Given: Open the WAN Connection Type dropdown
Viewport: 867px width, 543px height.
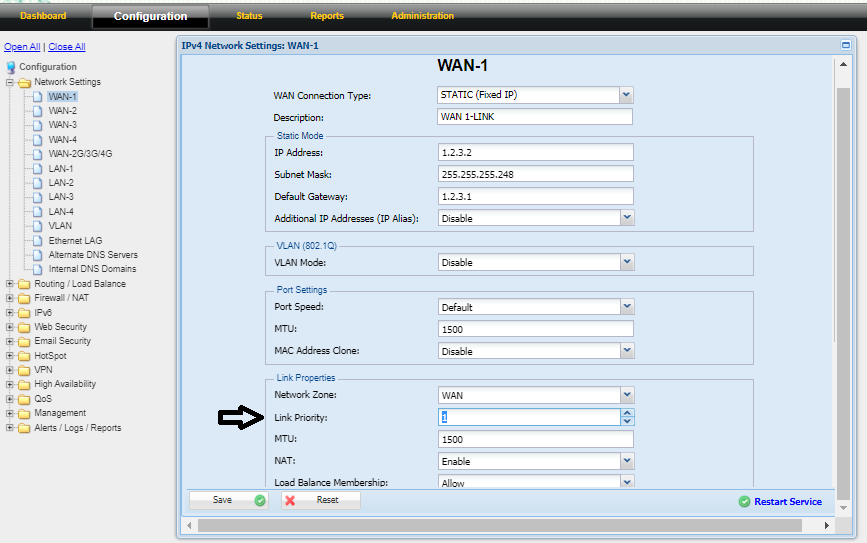Looking at the screenshot, I should [626, 95].
